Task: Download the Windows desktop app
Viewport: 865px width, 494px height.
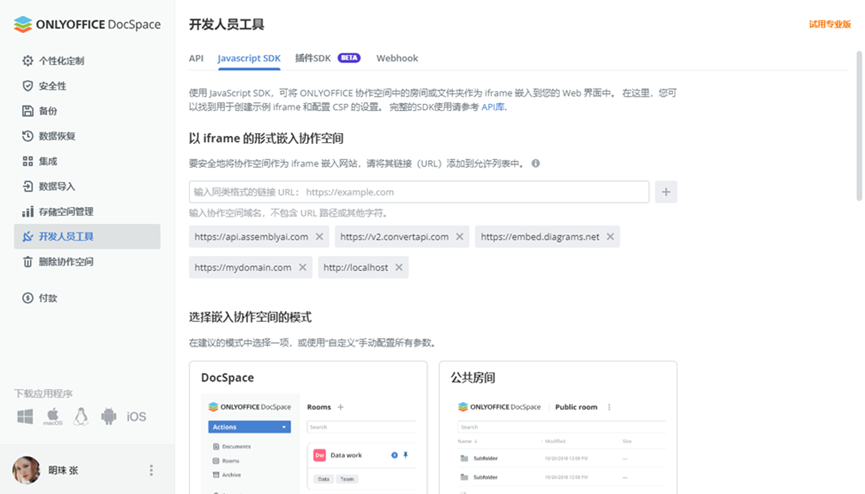Action: coord(25,416)
